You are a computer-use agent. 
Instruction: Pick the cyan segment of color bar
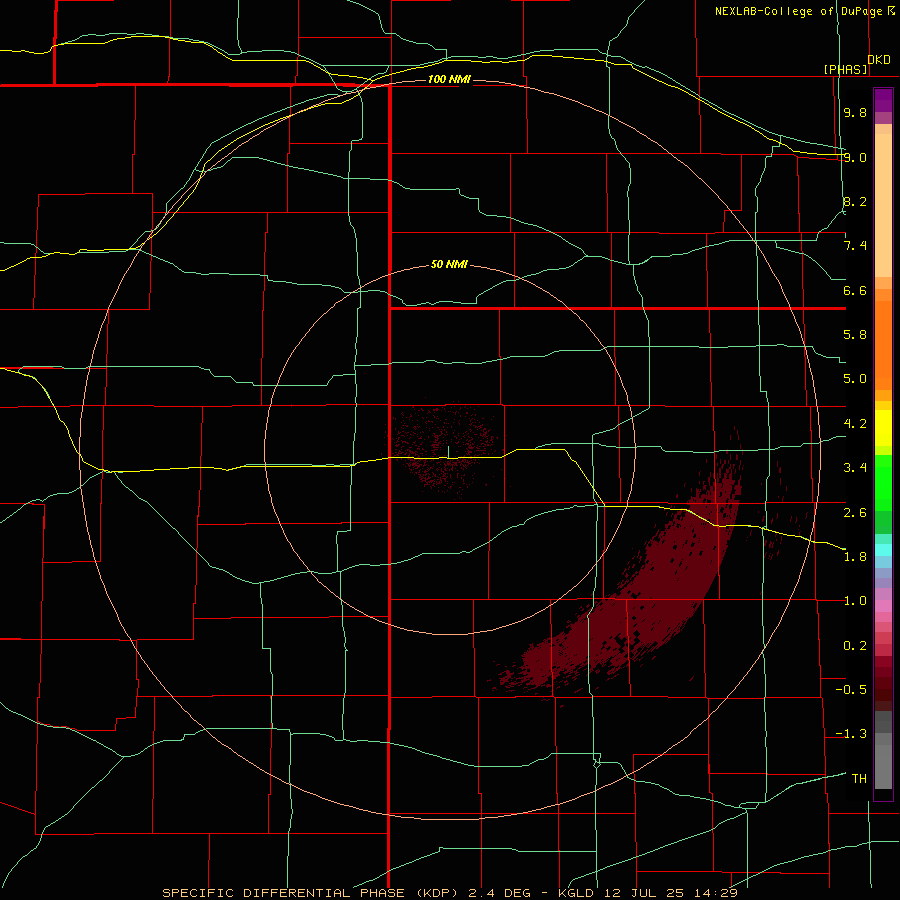coord(883,550)
